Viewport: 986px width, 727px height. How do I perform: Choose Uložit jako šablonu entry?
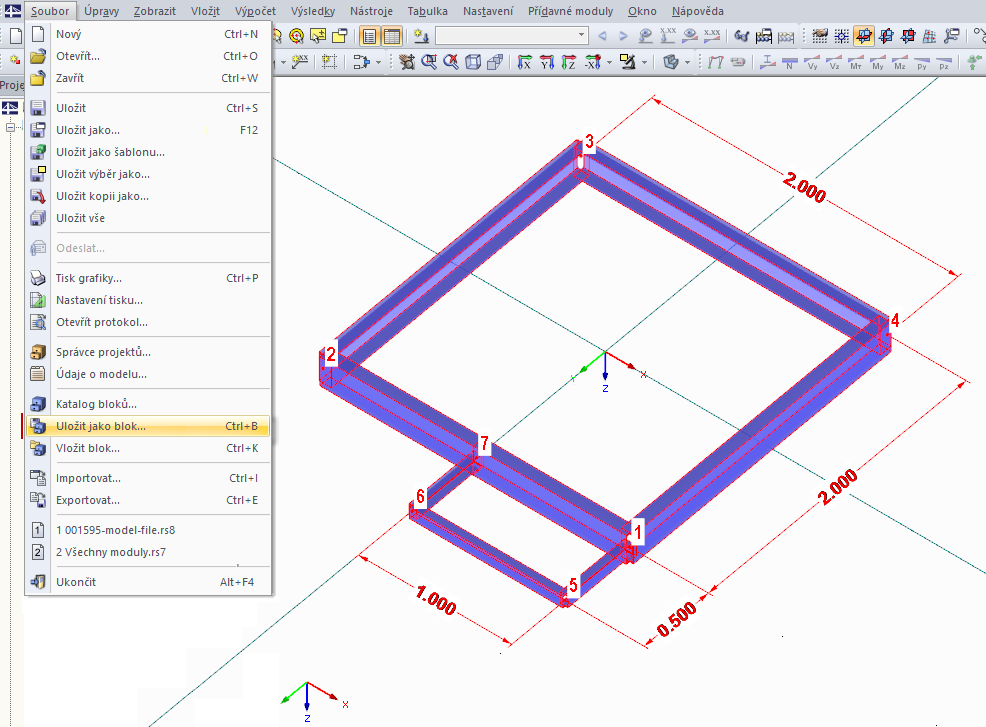(x=148, y=152)
